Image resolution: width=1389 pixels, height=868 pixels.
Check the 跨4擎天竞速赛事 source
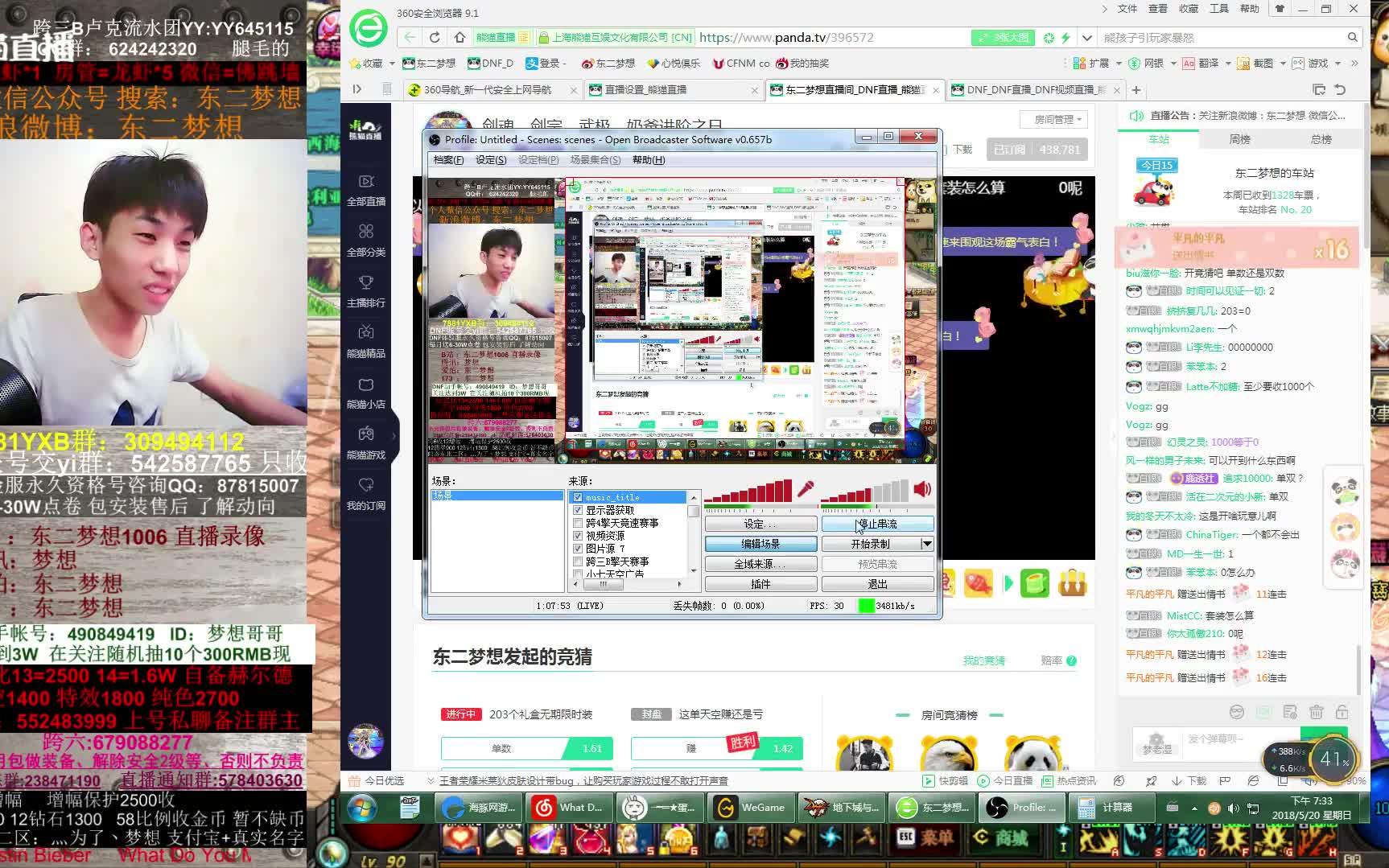[x=577, y=523]
